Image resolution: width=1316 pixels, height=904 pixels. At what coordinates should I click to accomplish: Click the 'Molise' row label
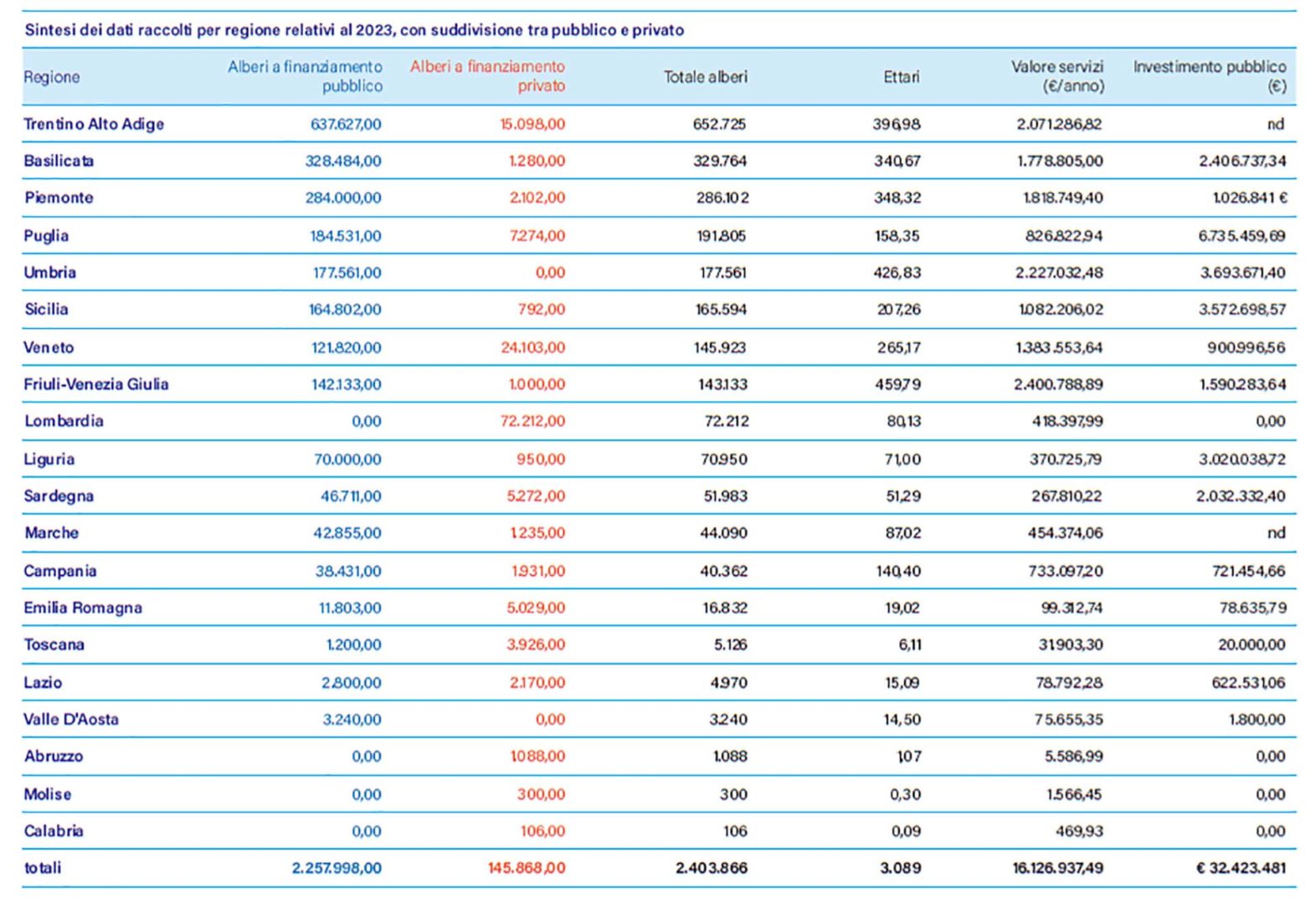pos(48,794)
